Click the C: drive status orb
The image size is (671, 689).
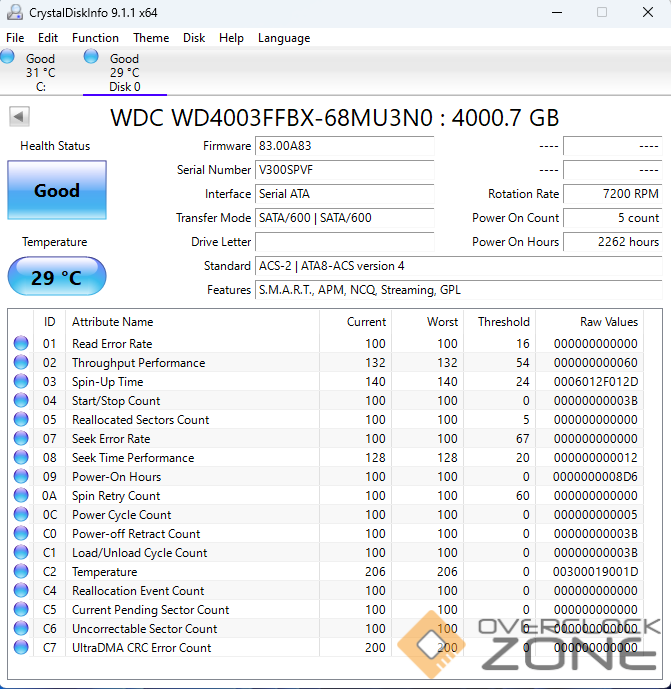(8, 57)
